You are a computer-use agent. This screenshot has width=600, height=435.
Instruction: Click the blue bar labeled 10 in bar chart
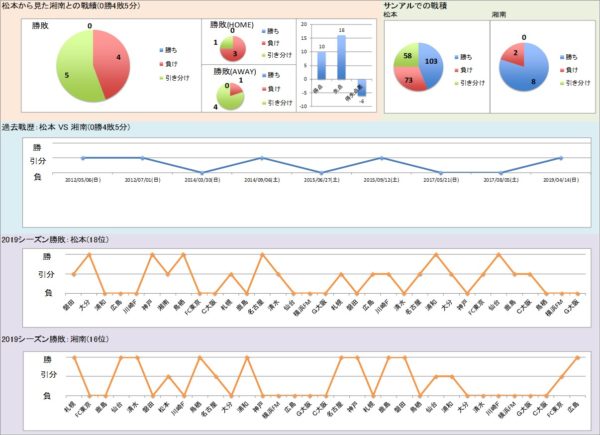click(322, 66)
